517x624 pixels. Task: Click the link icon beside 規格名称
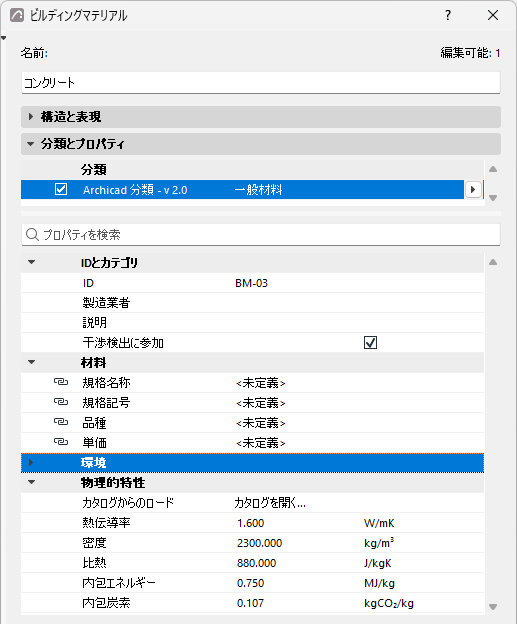click(x=61, y=382)
